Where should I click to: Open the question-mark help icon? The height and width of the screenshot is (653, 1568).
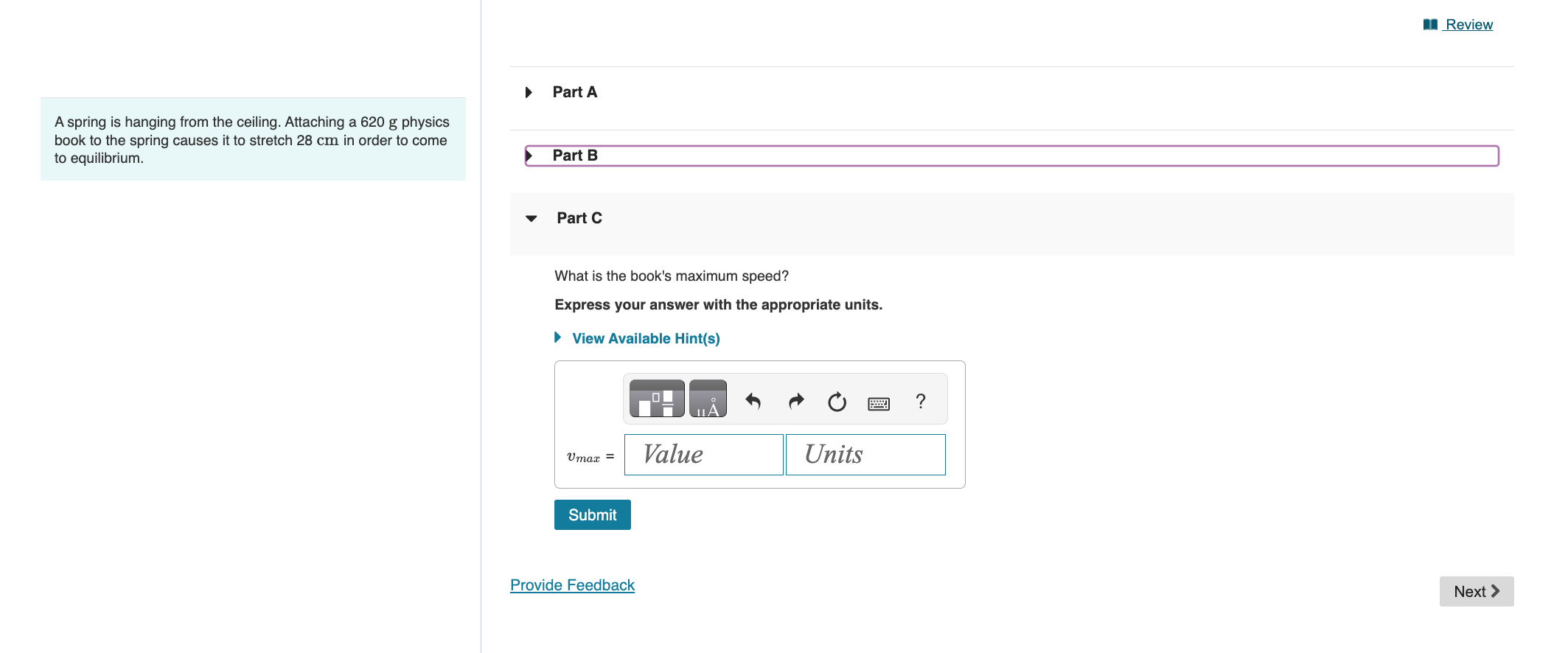[x=920, y=401]
